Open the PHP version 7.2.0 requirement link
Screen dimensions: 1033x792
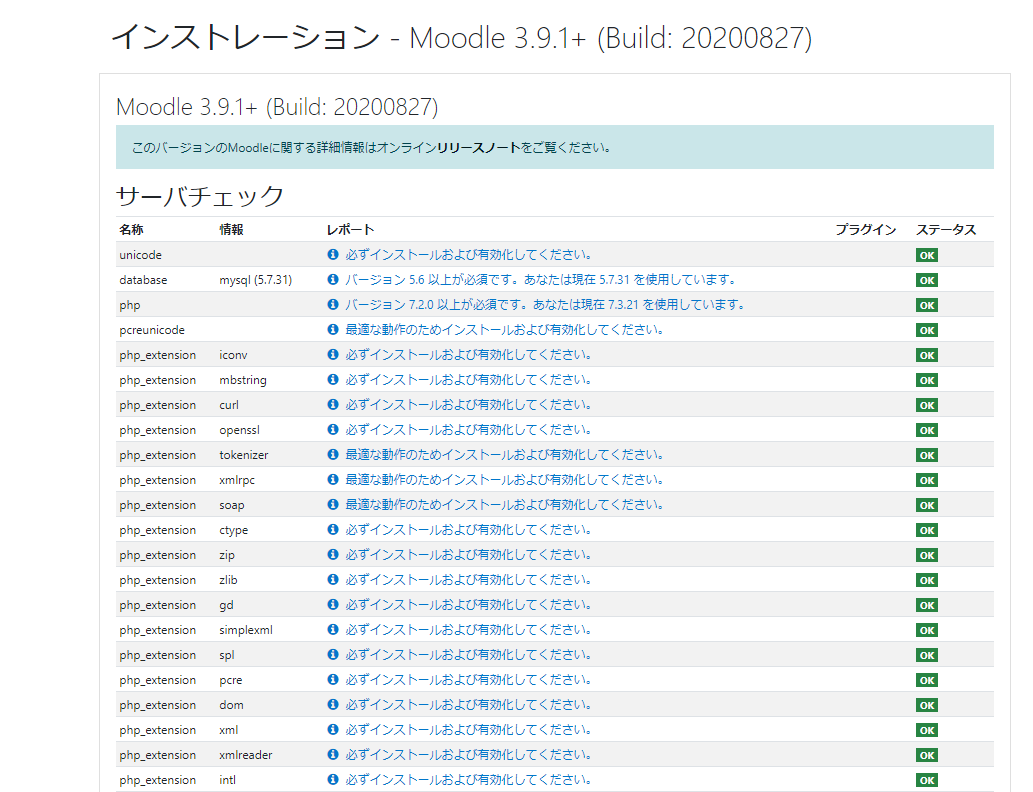coord(545,304)
